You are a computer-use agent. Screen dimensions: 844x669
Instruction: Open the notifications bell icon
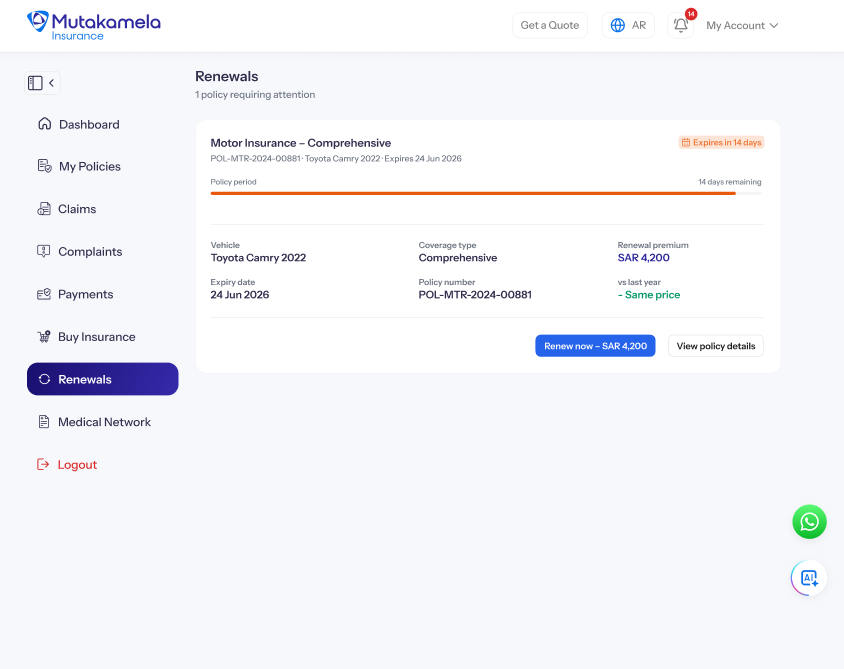click(680, 25)
